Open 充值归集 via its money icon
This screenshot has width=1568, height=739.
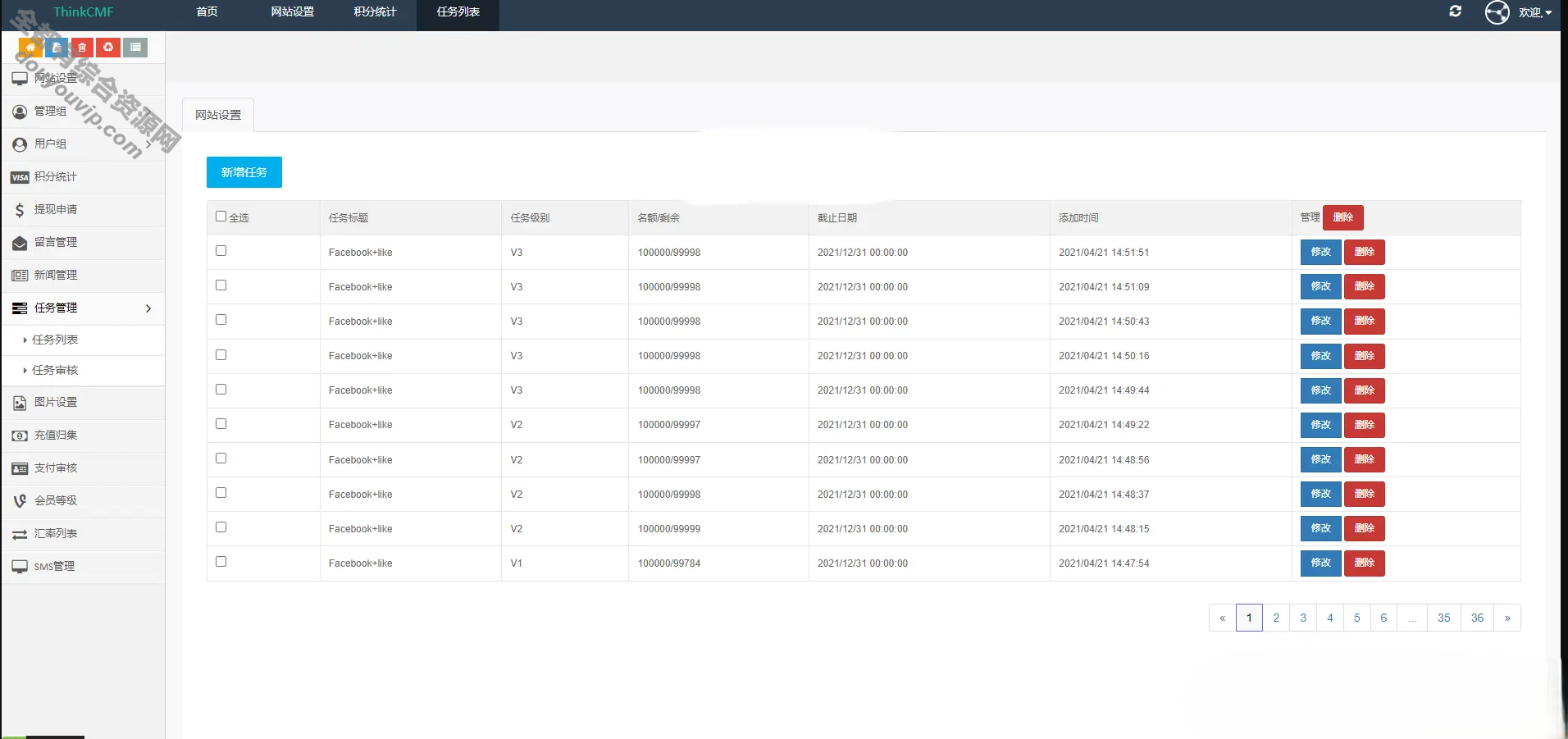point(20,436)
